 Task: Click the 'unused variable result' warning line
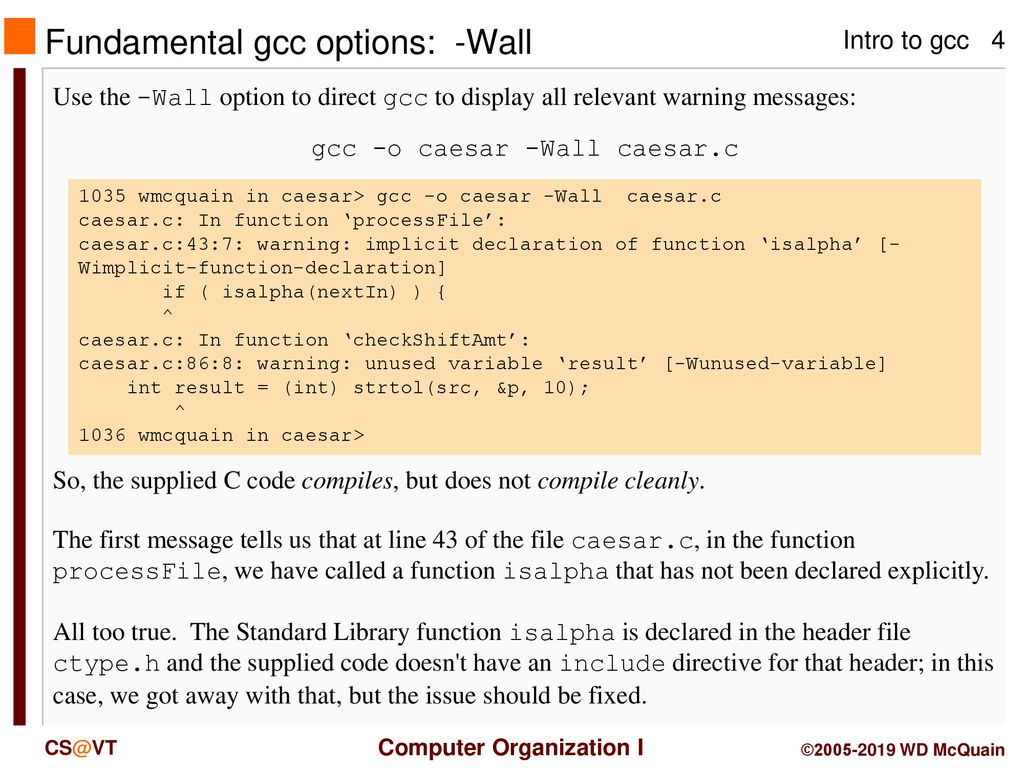pyautogui.click(x=482, y=364)
